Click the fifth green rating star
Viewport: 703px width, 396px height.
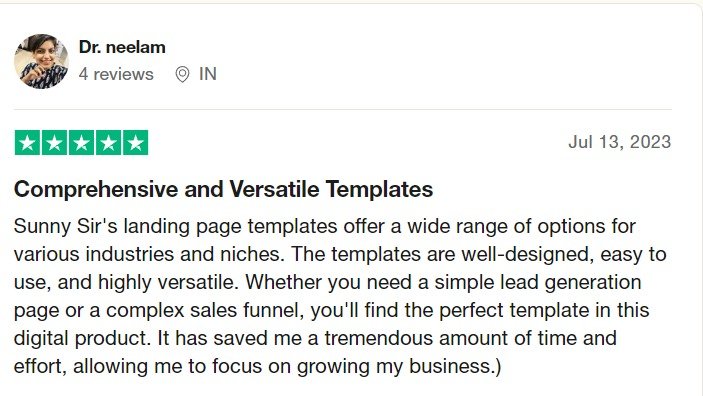pyautogui.click(x=135, y=143)
